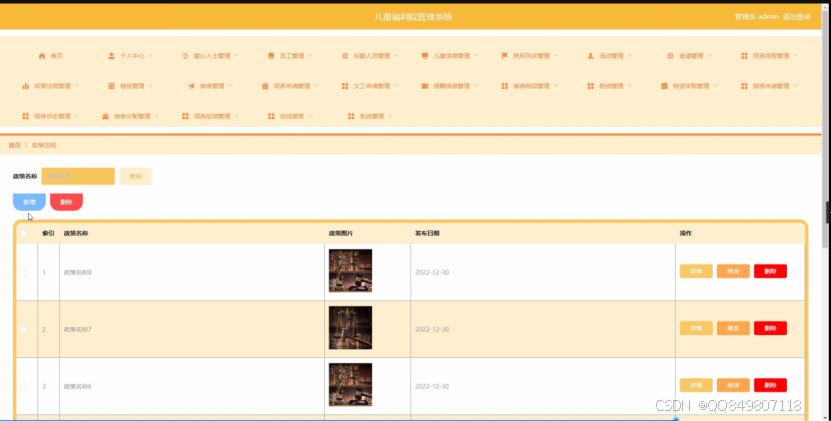831x421 pixels.
Task: Click the red 删除 button above the table
Action: (x=66, y=202)
